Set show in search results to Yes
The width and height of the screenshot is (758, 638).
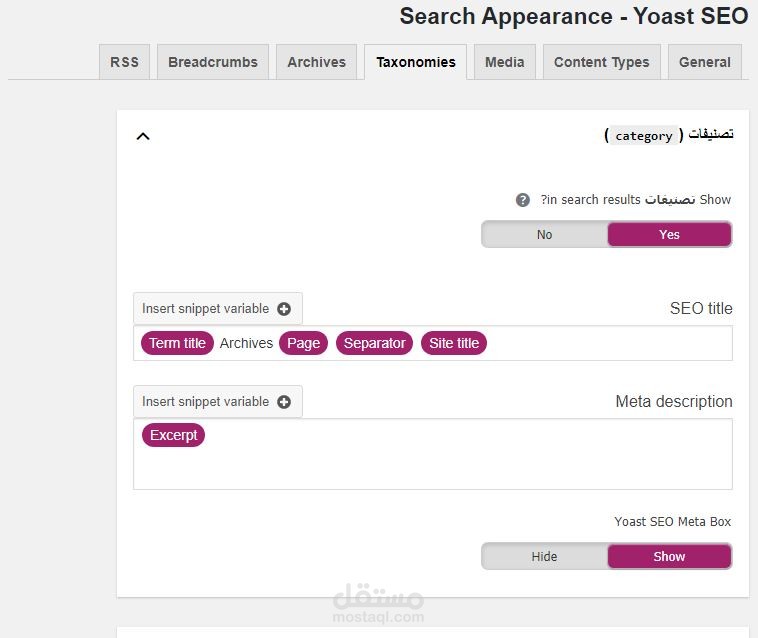click(669, 235)
